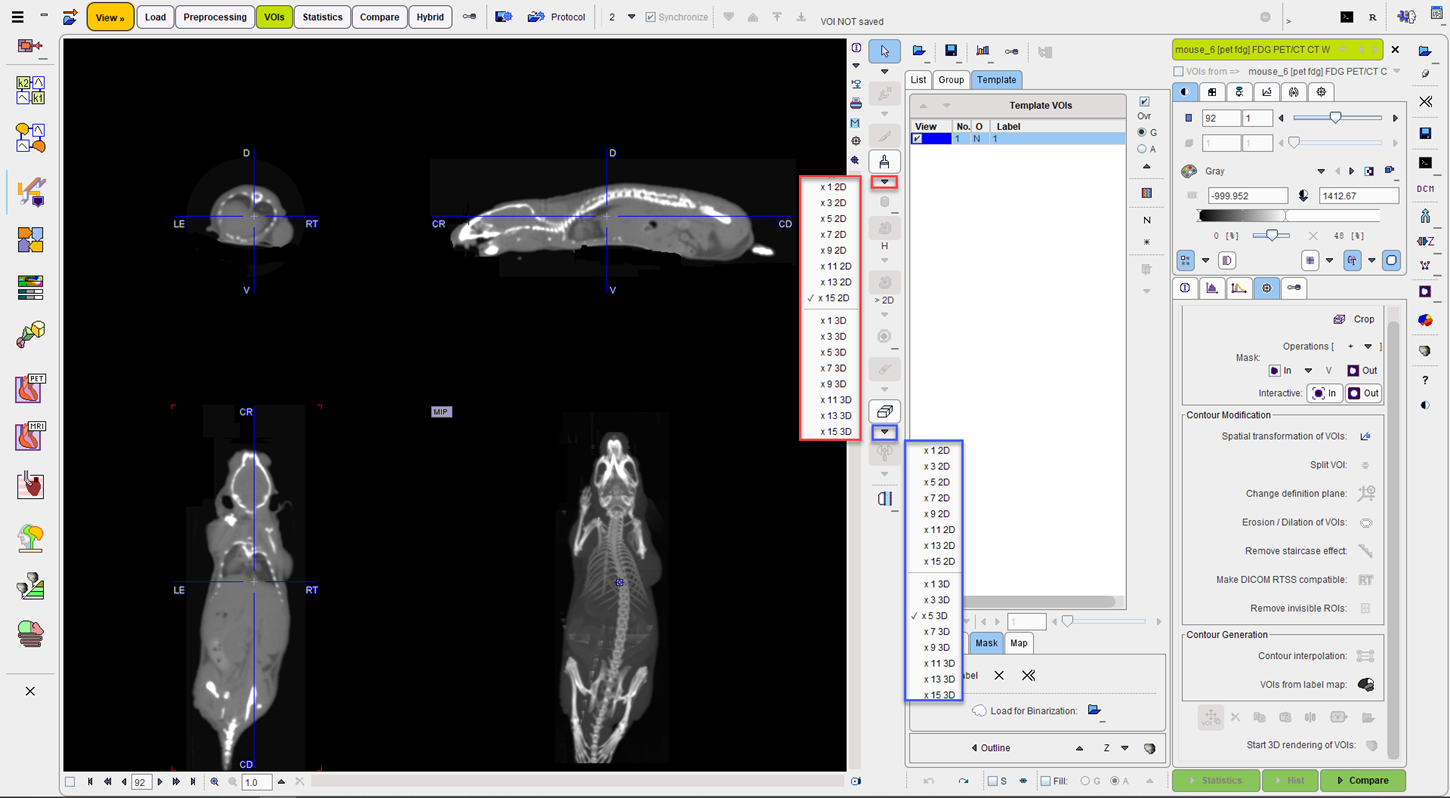
Task: Click the zoom factor field 1.0
Action: (x=256, y=782)
